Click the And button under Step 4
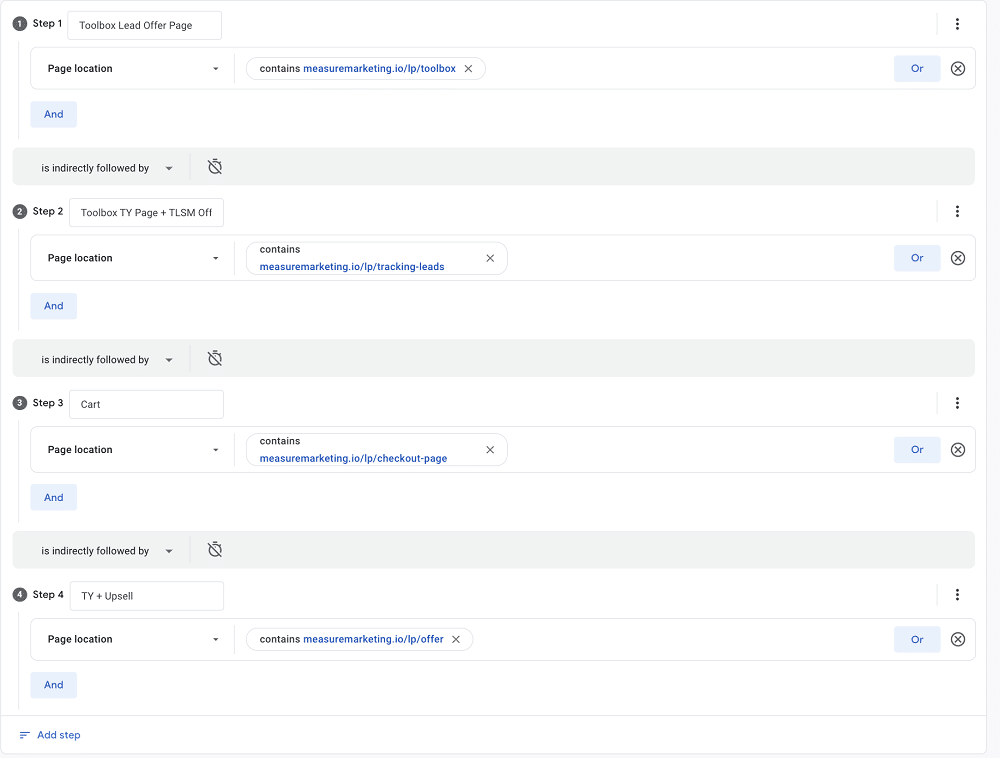The height and width of the screenshot is (758, 1000). click(53, 685)
